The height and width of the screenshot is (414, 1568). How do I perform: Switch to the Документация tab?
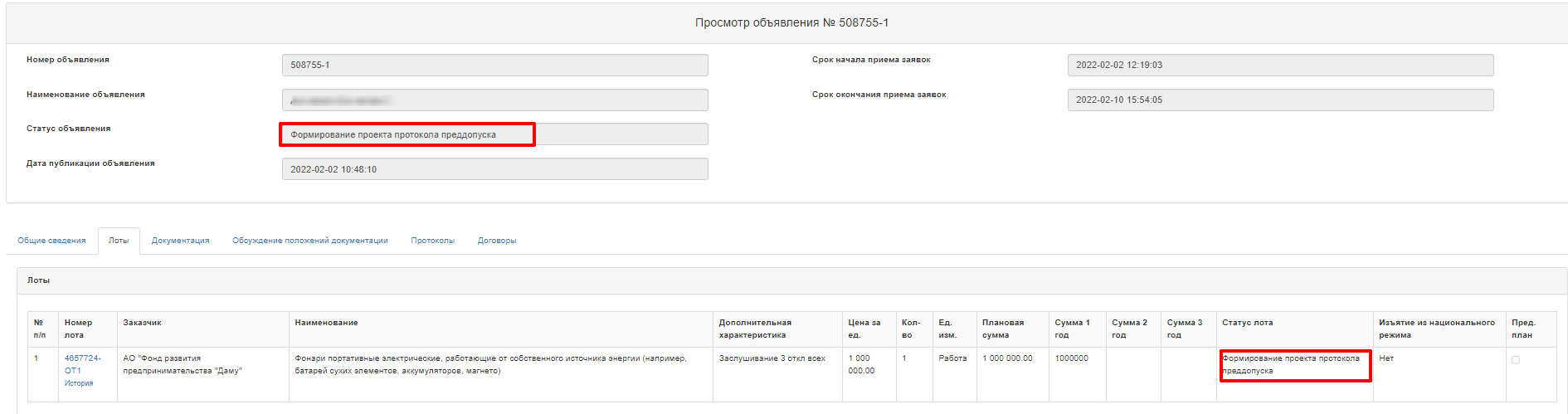(180, 241)
